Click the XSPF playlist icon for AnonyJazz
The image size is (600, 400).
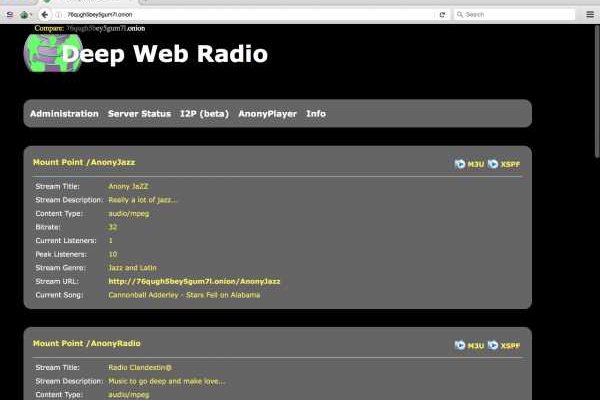click(x=493, y=164)
